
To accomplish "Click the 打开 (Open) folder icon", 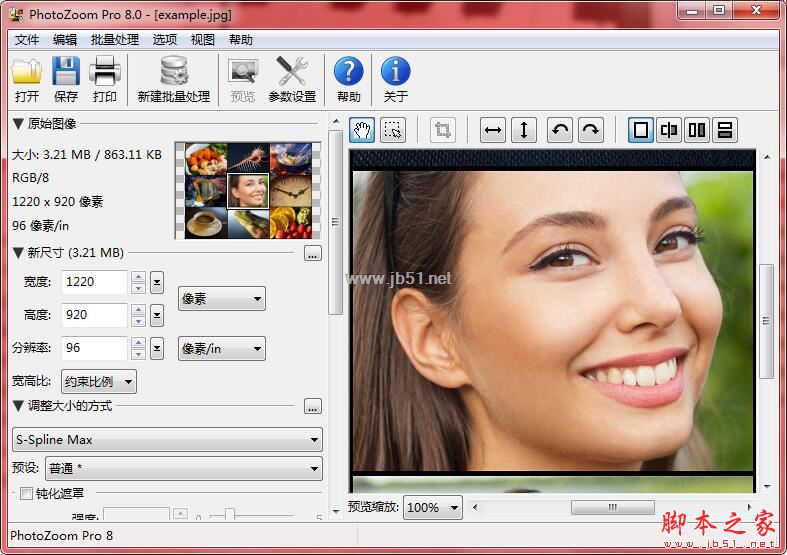I will click(x=27, y=74).
